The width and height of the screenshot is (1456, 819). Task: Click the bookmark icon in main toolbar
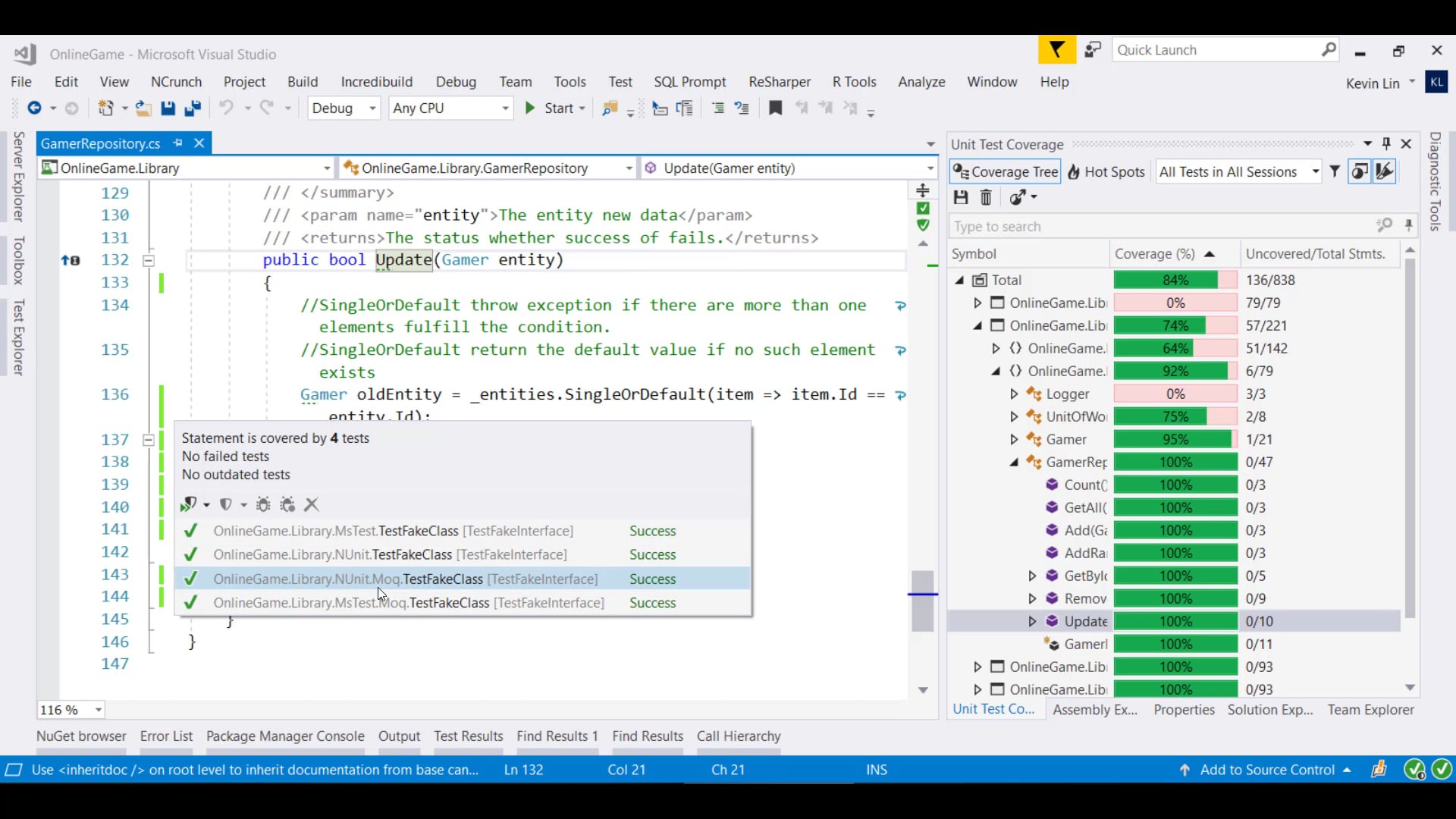tap(775, 108)
